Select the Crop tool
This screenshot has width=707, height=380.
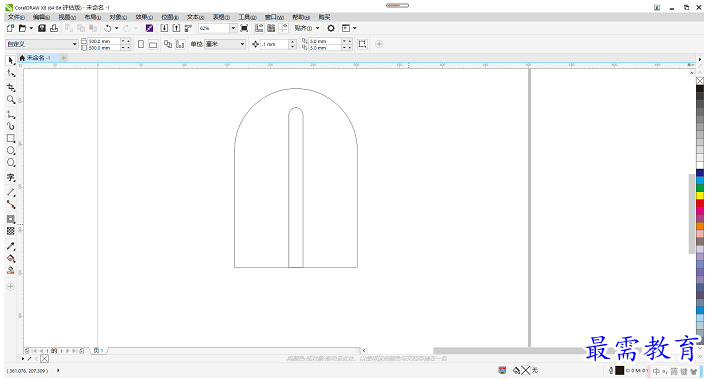click(11, 87)
